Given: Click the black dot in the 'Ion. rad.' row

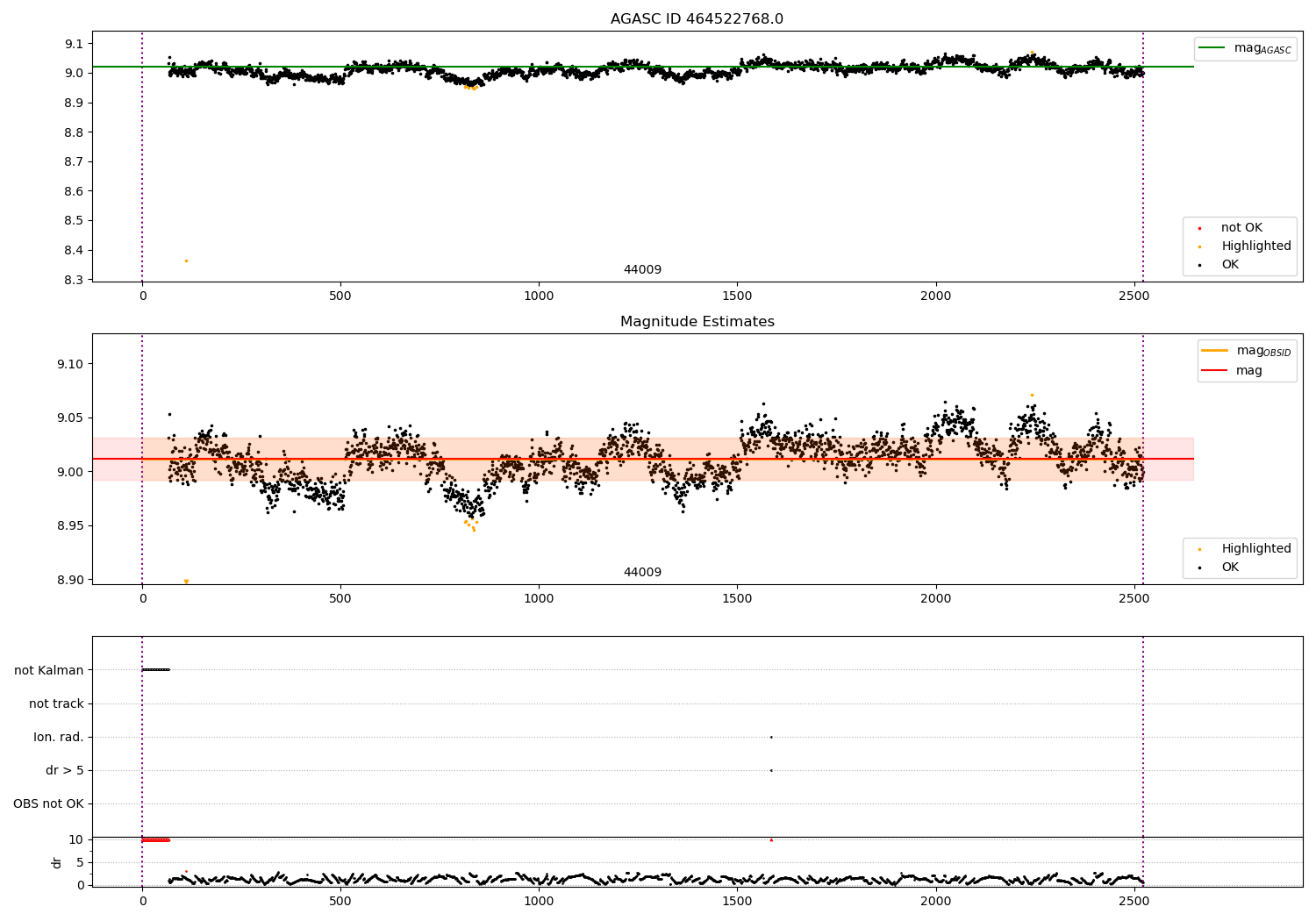Looking at the screenshot, I should (771, 737).
